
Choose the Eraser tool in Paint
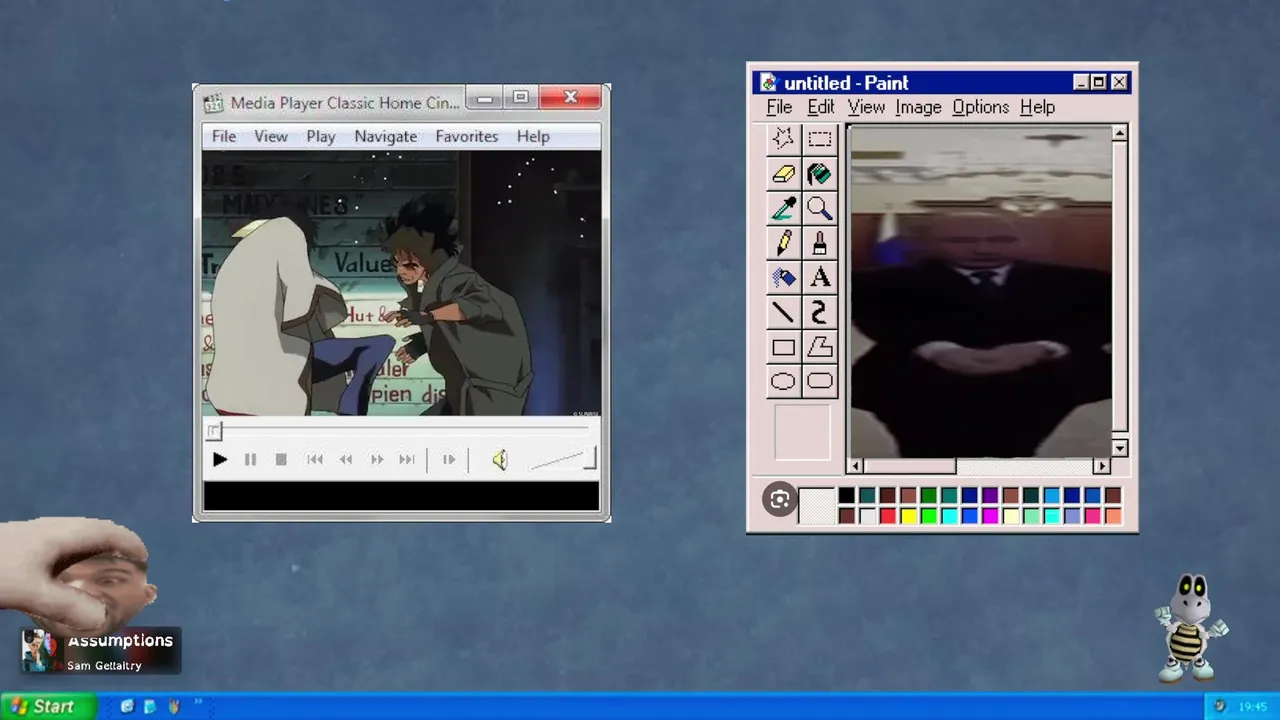[x=783, y=175]
